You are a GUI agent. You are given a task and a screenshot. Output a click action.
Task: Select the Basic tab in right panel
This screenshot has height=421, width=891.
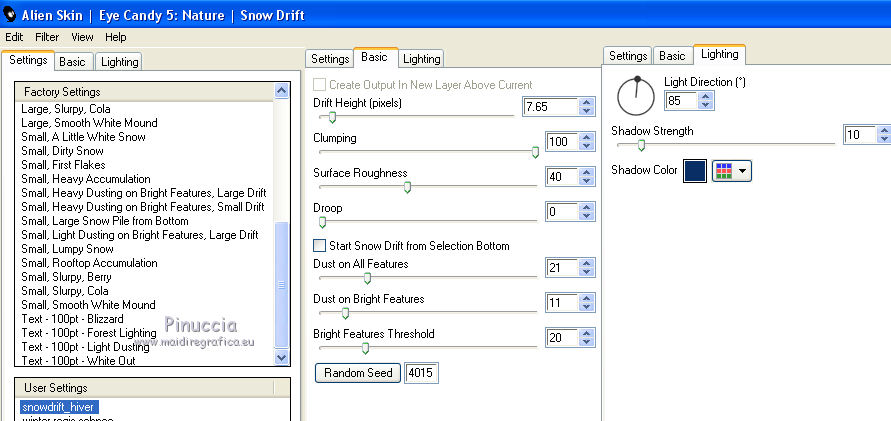pos(672,56)
